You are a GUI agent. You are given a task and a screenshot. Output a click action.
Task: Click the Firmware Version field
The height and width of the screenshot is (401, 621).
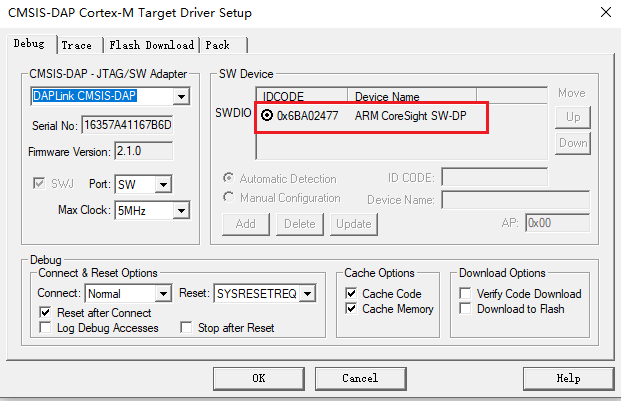point(144,151)
